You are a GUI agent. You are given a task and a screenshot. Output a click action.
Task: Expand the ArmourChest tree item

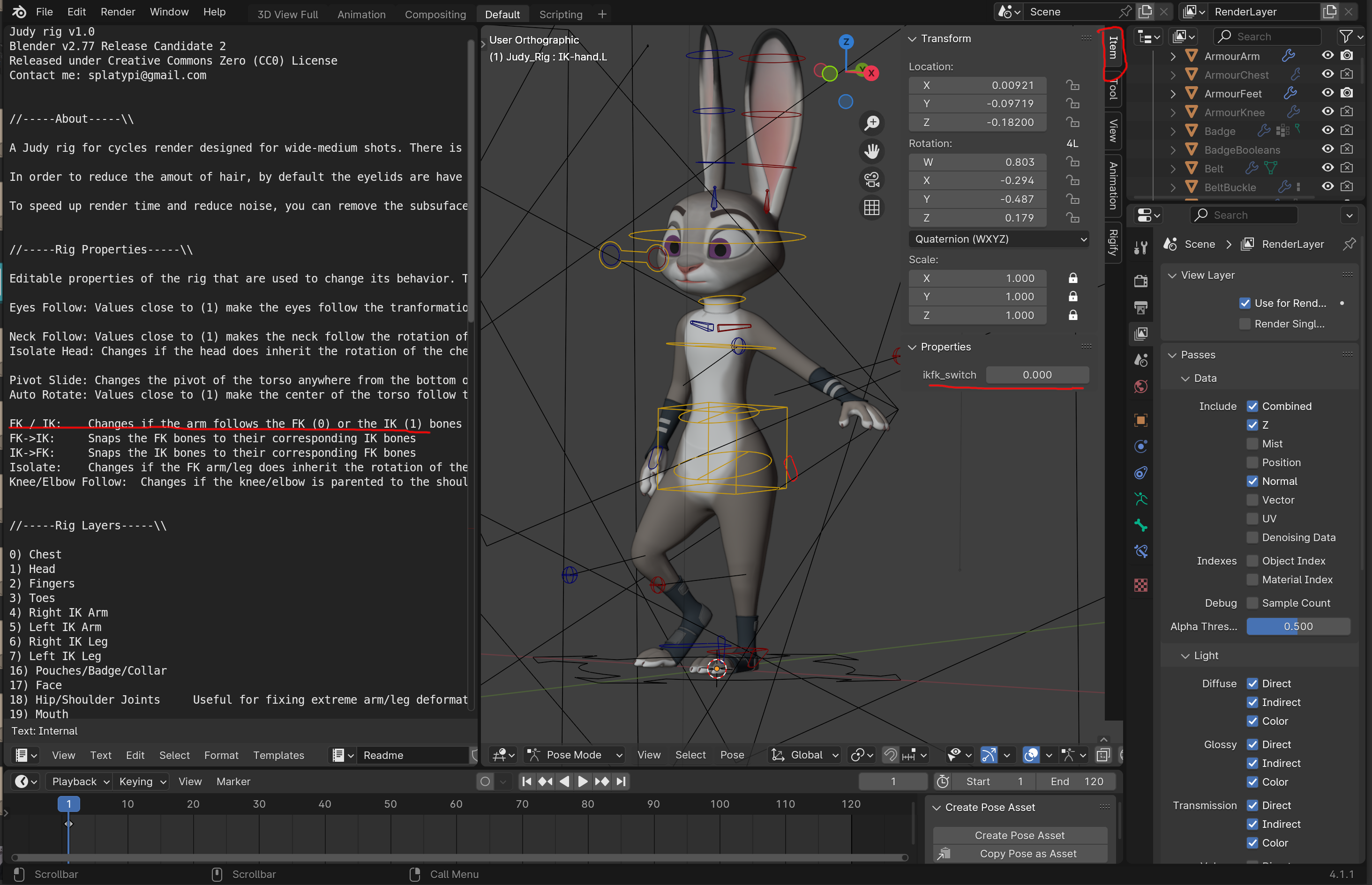click(x=1172, y=75)
